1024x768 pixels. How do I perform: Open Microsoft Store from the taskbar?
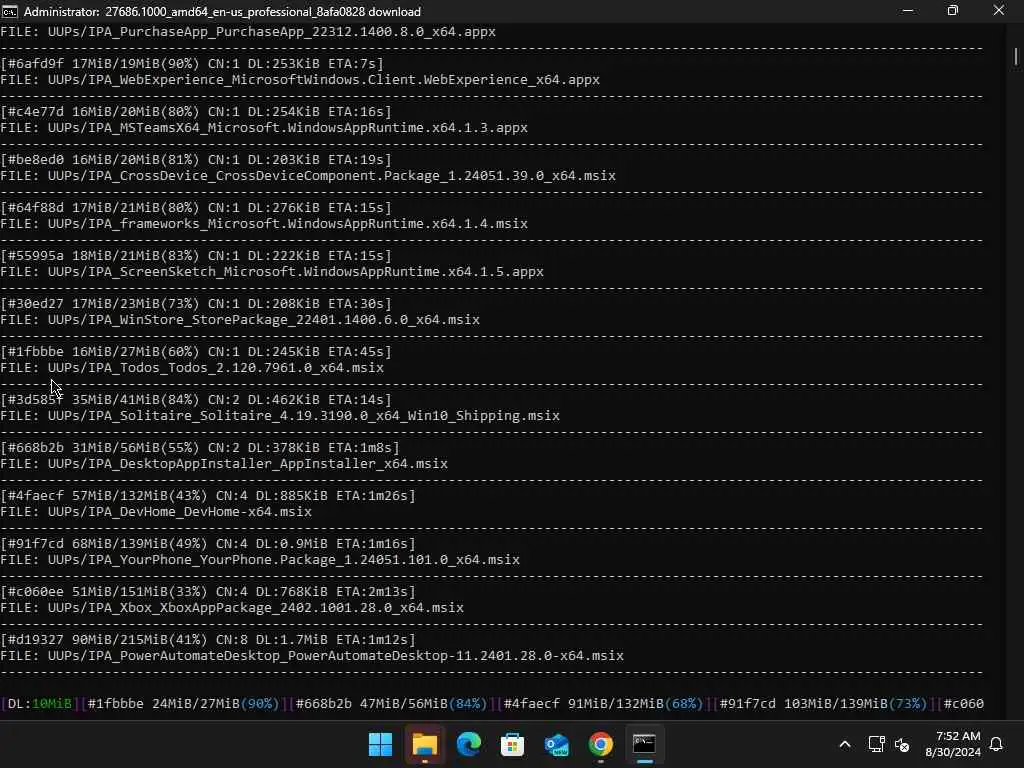click(513, 744)
